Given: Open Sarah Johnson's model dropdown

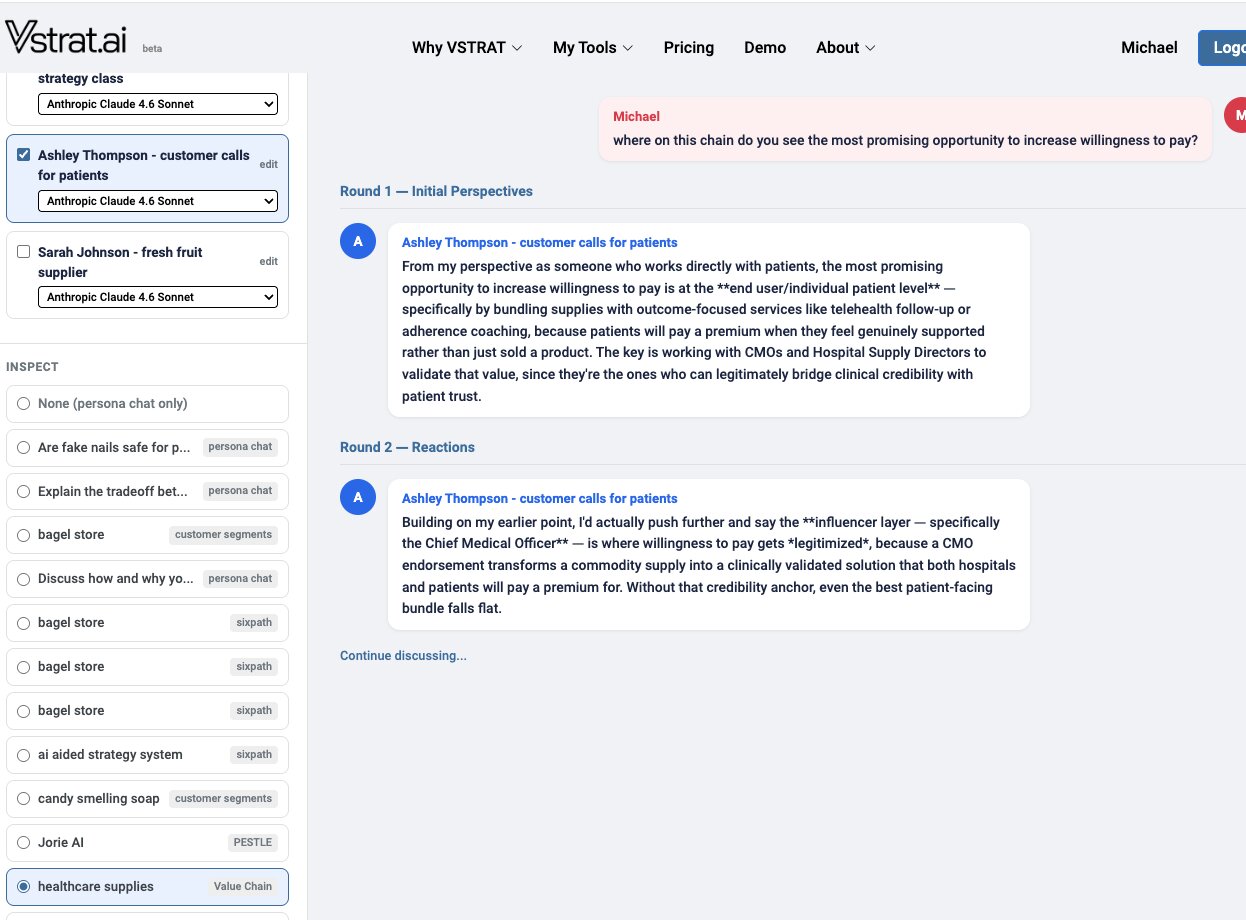Looking at the screenshot, I should (x=157, y=297).
